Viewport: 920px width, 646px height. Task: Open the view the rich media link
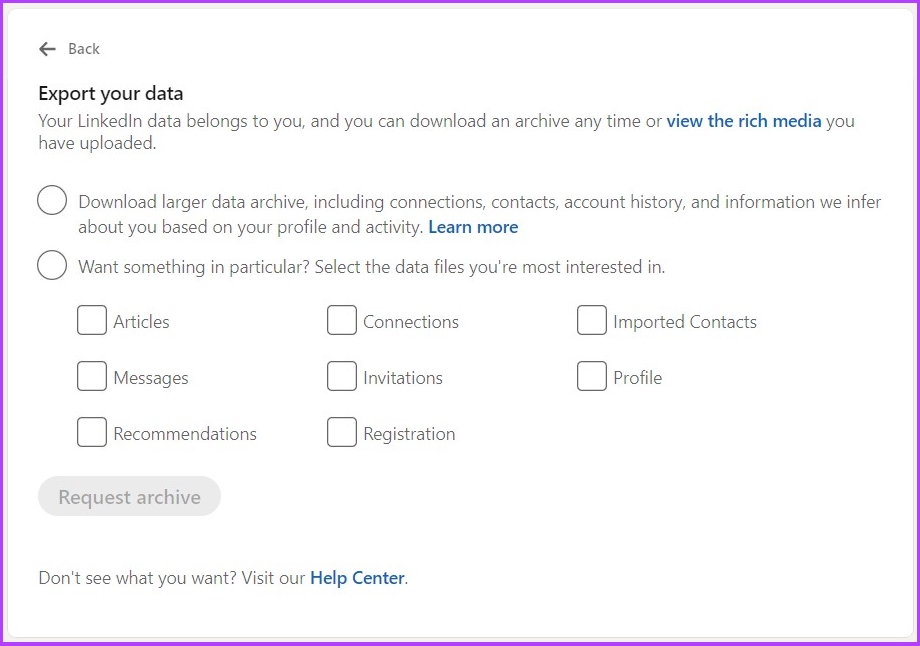(x=743, y=121)
